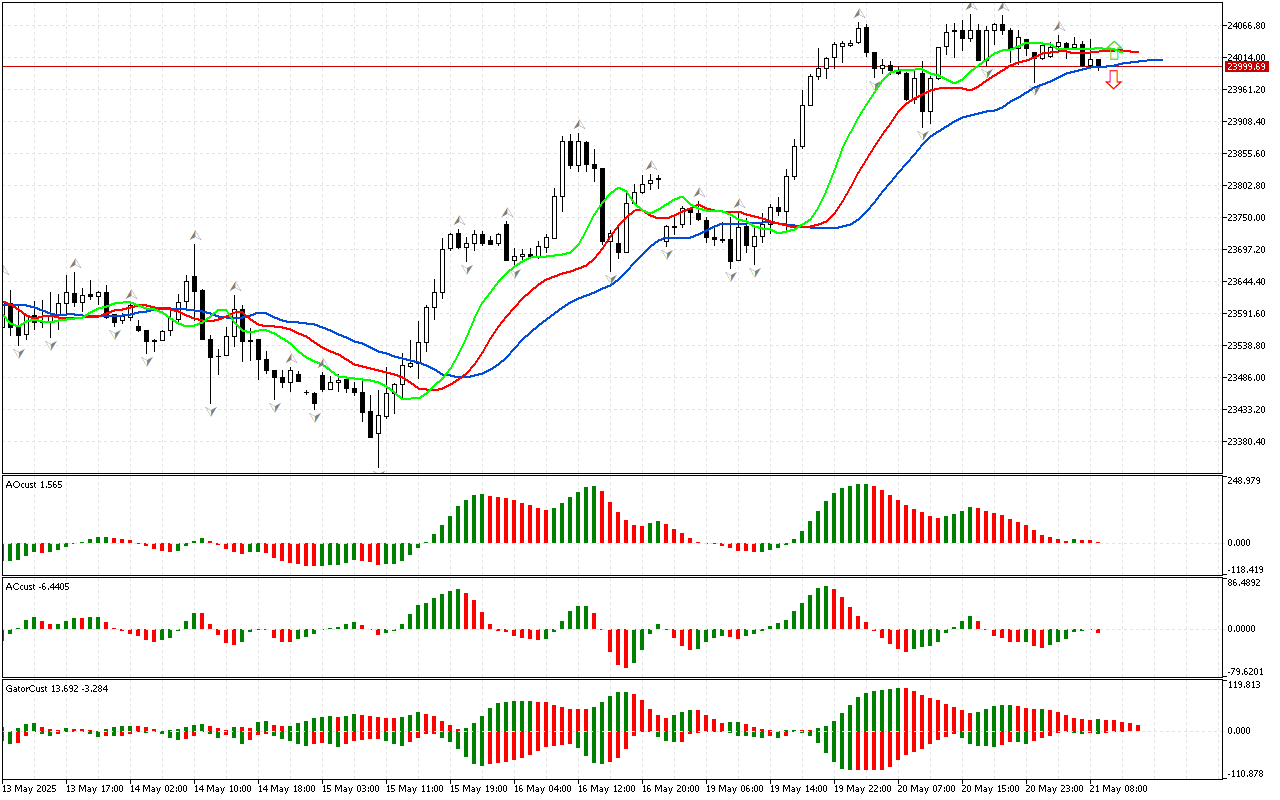Click the 21 May 08:00 time label
Image resolution: width=1280 pixels, height=800 pixels.
pos(1117,788)
